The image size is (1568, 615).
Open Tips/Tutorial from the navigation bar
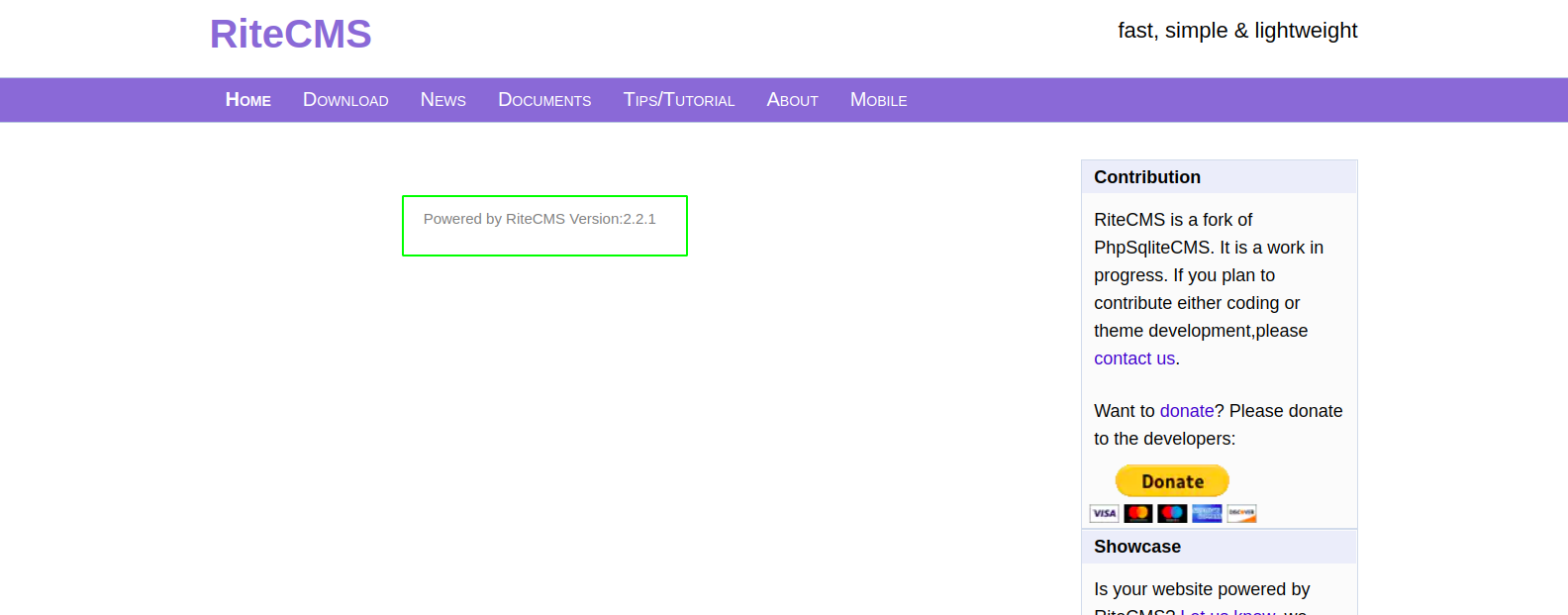[679, 100]
